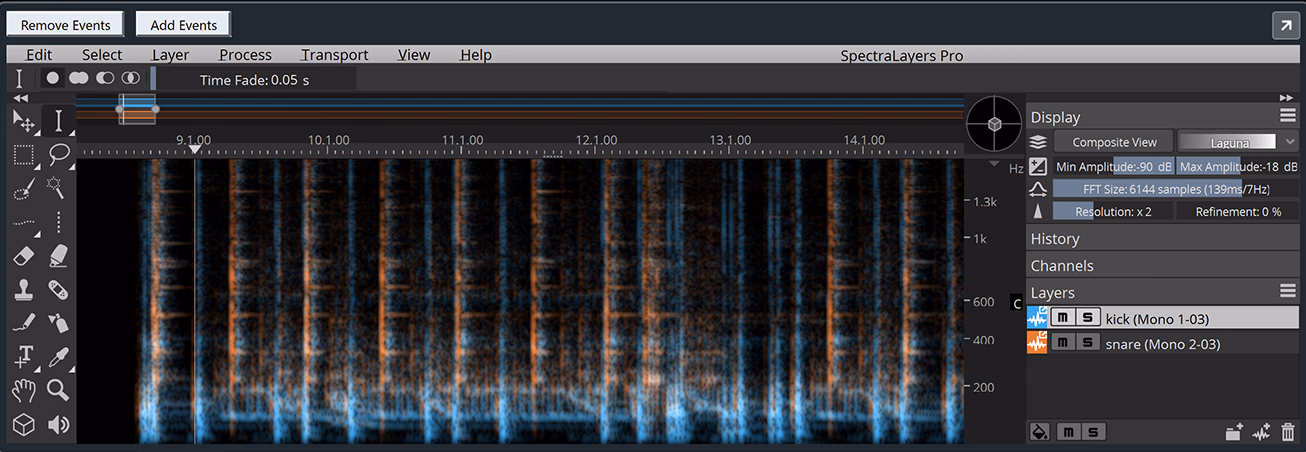Open the Display panel hamburger menu

tap(1288, 115)
